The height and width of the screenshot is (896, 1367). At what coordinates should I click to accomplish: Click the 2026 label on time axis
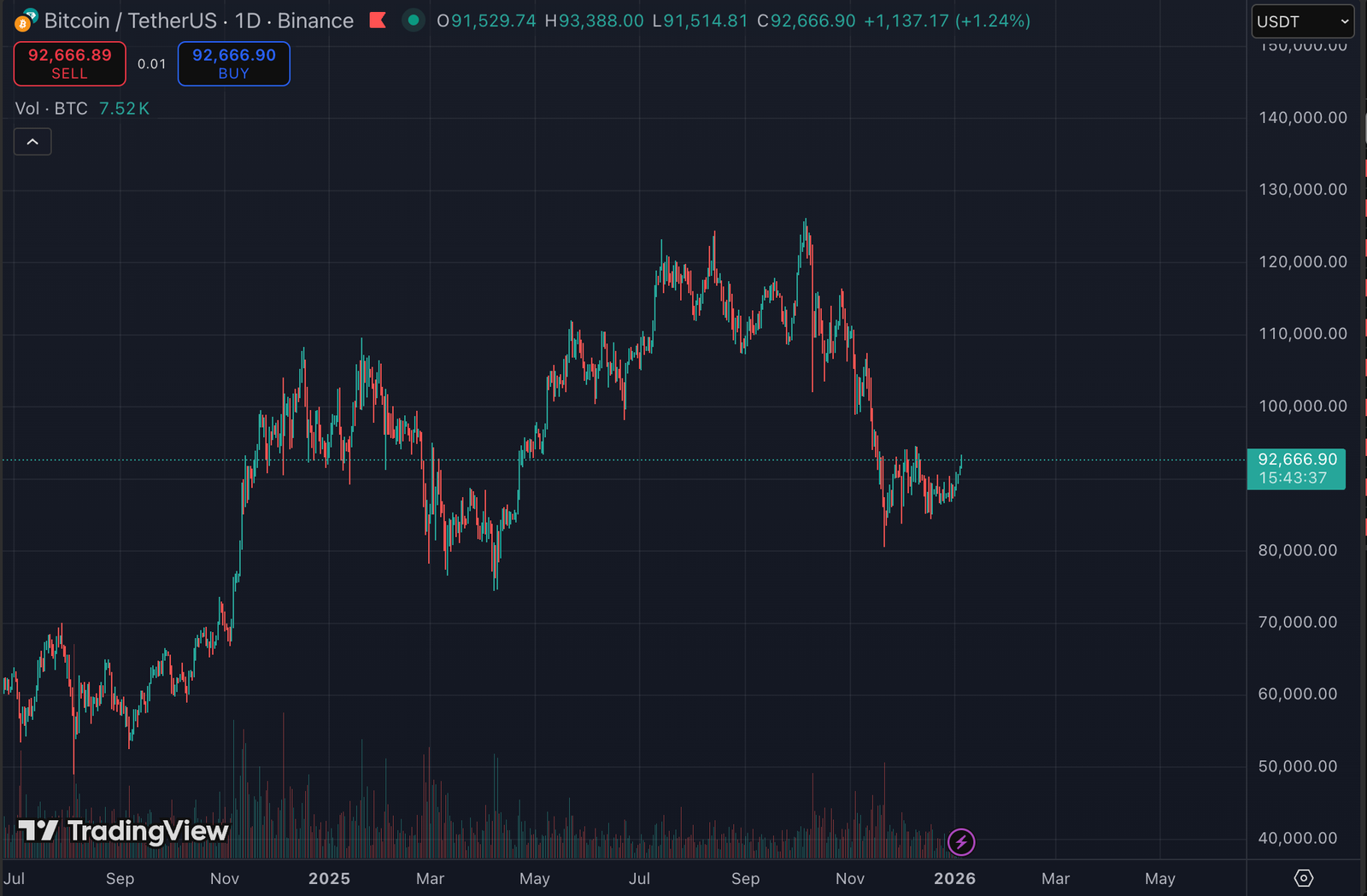[954, 878]
